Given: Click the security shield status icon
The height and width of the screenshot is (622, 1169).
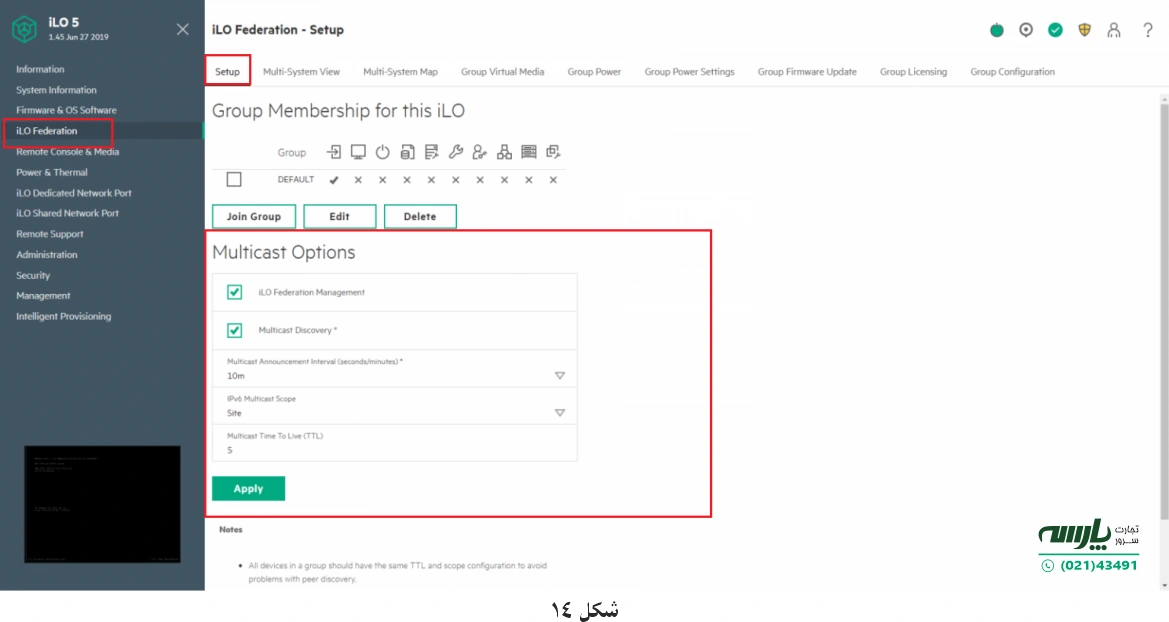Looking at the screenshot, I should pos(1084,30).
